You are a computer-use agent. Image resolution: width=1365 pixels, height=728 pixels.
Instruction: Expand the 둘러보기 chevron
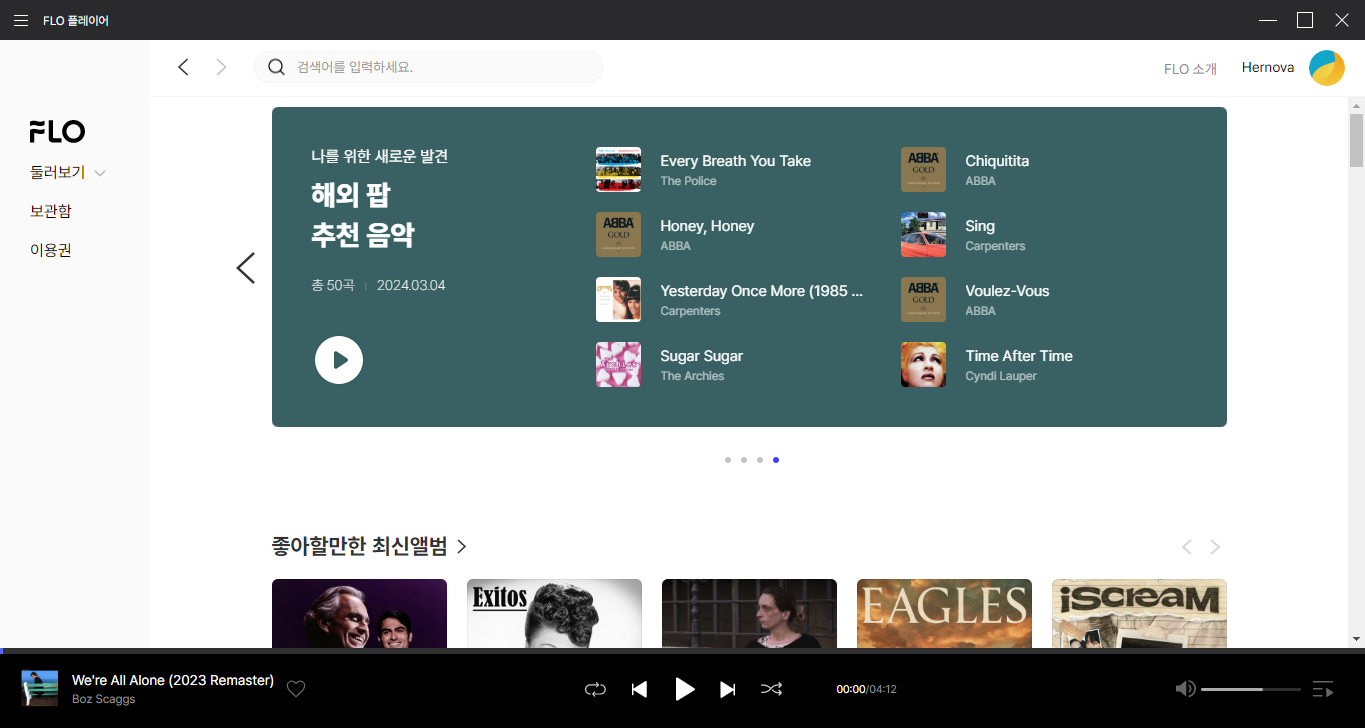pos(100,173)
